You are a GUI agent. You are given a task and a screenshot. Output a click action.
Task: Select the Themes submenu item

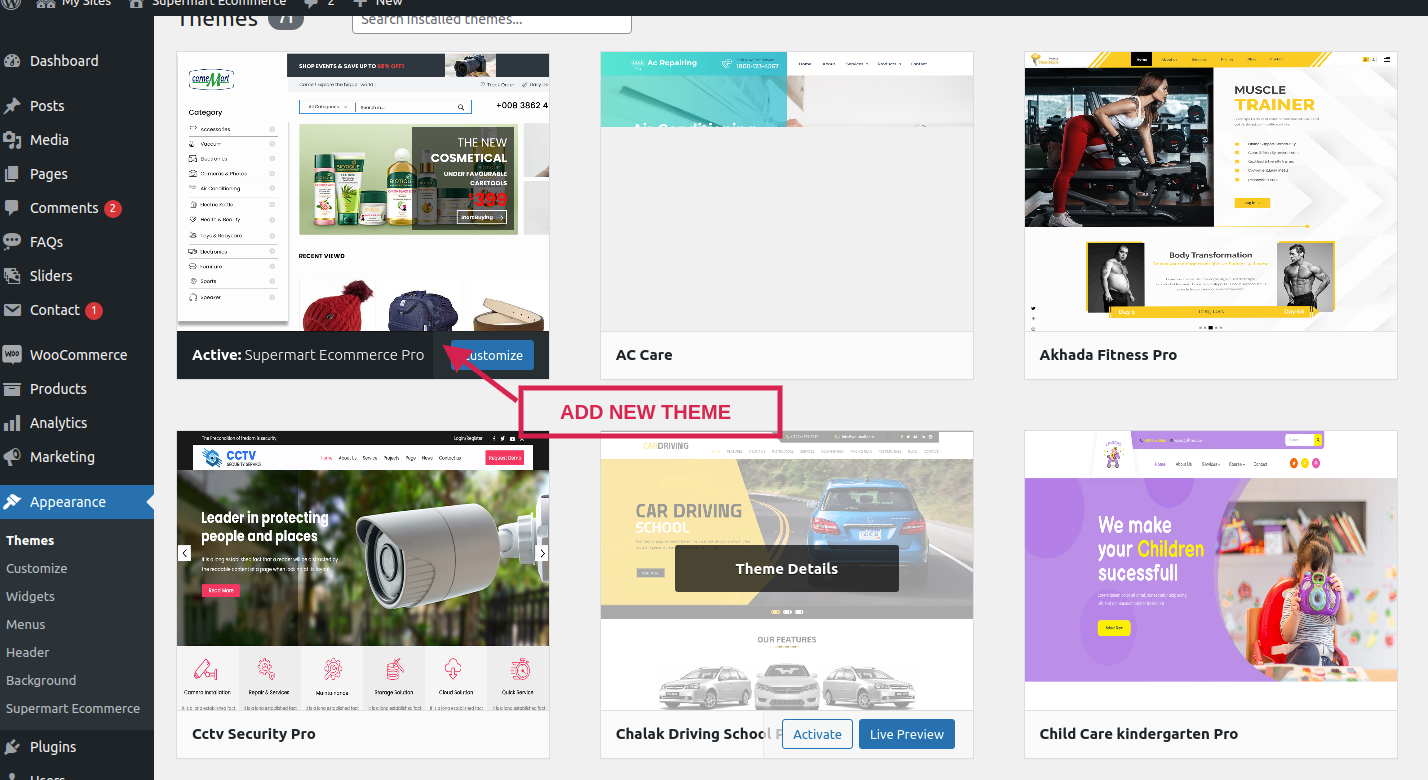click(x=30, y=540)
